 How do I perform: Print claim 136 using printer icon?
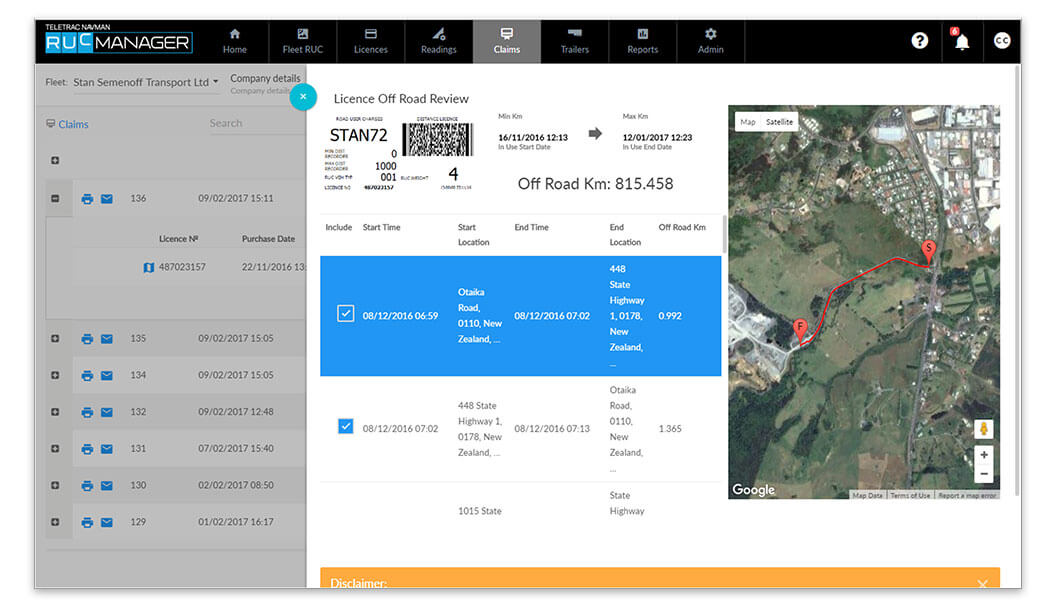[x=87, y=199]
